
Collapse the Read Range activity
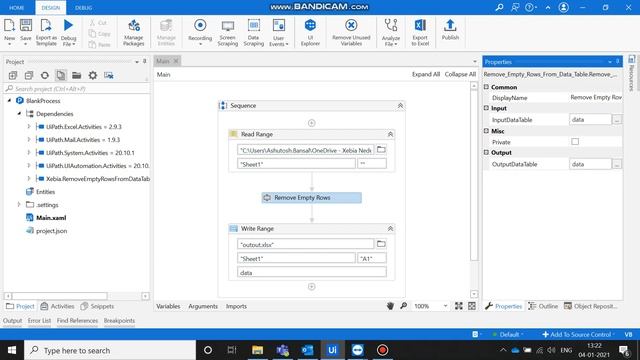390,134
